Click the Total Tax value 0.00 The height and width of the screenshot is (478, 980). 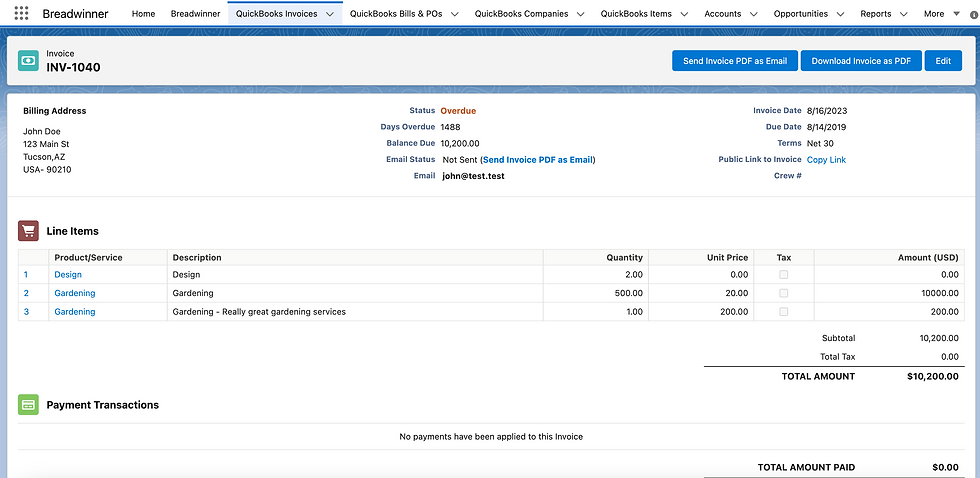pyautogui.click(x=949, y=357)
